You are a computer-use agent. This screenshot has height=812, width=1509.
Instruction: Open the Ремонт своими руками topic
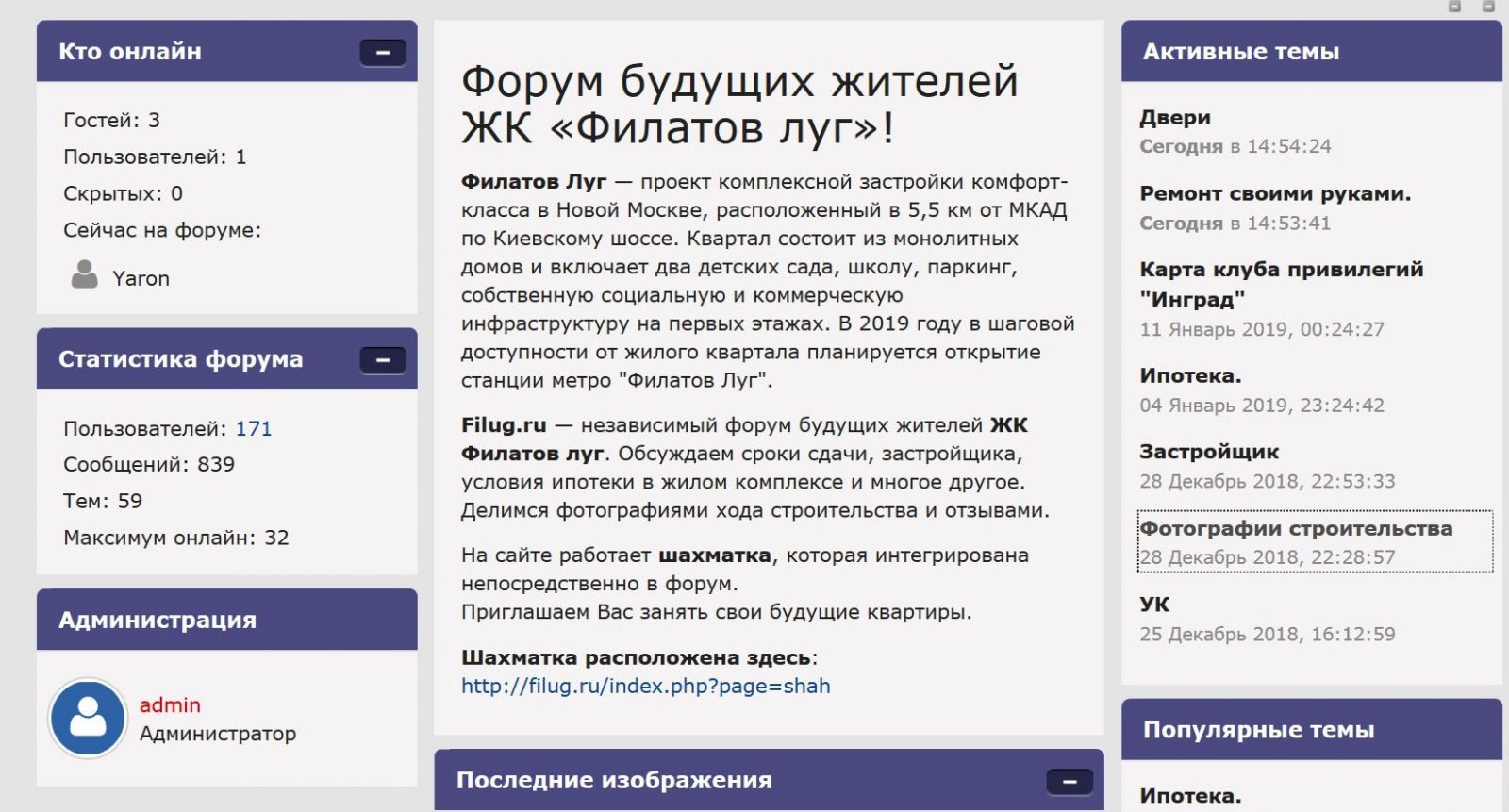pyautogui.click(x=1275, y=193)
